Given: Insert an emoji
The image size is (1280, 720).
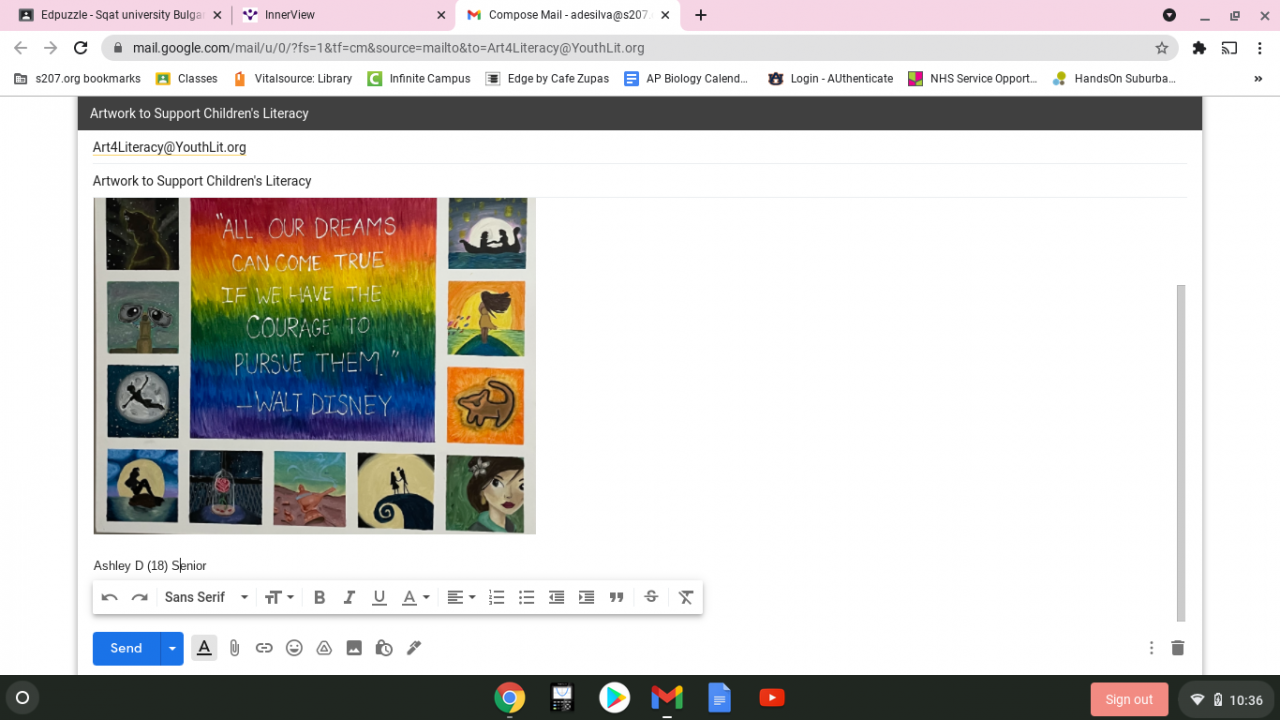Looking at the screenshot, I should [294, 648].
